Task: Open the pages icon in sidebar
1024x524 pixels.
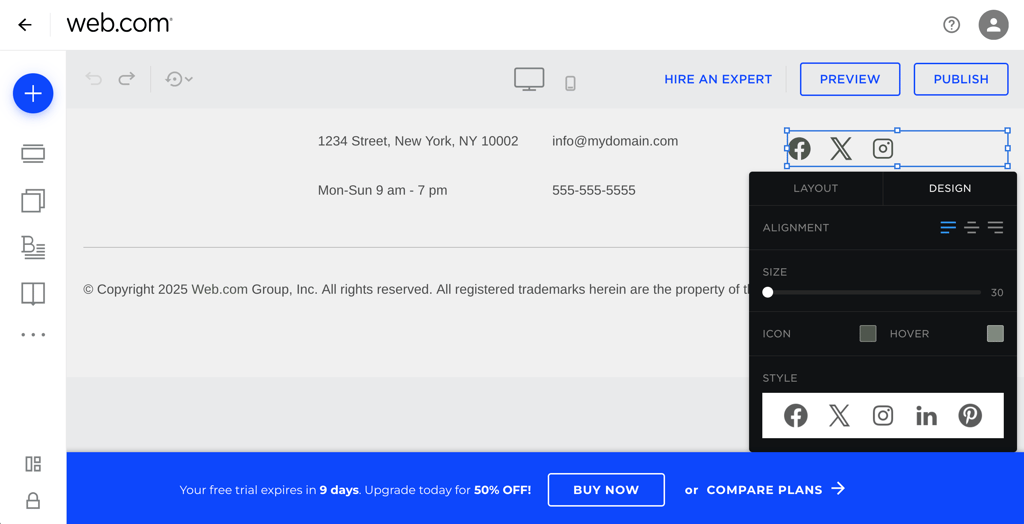Action: point(33,201)
